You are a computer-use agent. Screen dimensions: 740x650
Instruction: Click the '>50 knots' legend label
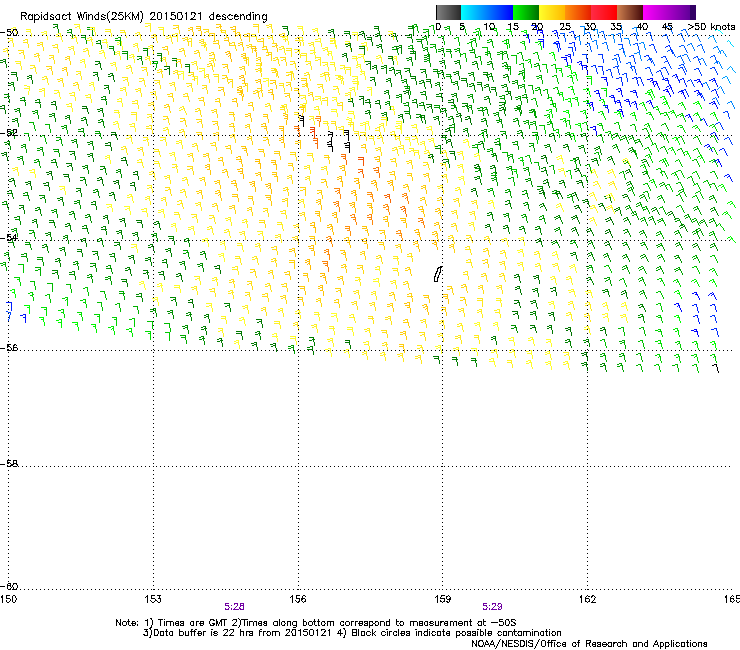711,27
